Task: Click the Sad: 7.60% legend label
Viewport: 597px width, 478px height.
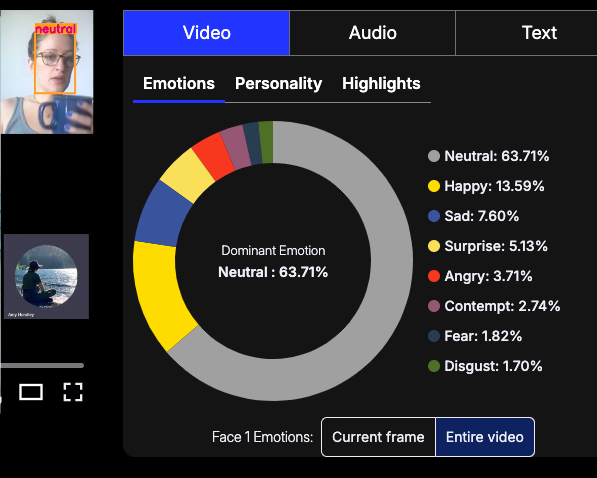Action: (x=482, y=216)
